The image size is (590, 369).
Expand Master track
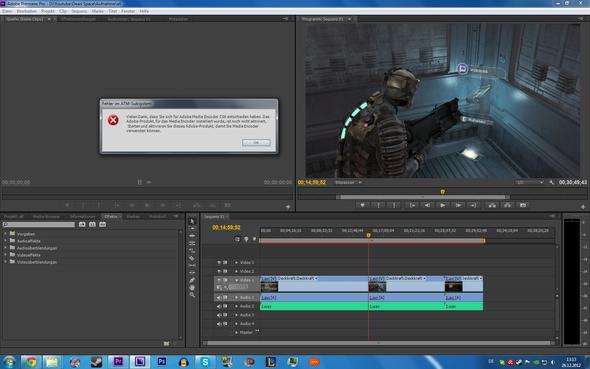(x=236, y=333)
